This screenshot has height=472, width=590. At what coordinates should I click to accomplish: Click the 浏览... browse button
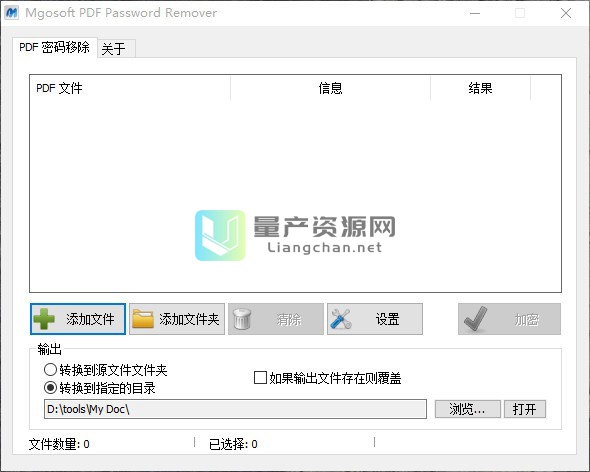point(468,409)
